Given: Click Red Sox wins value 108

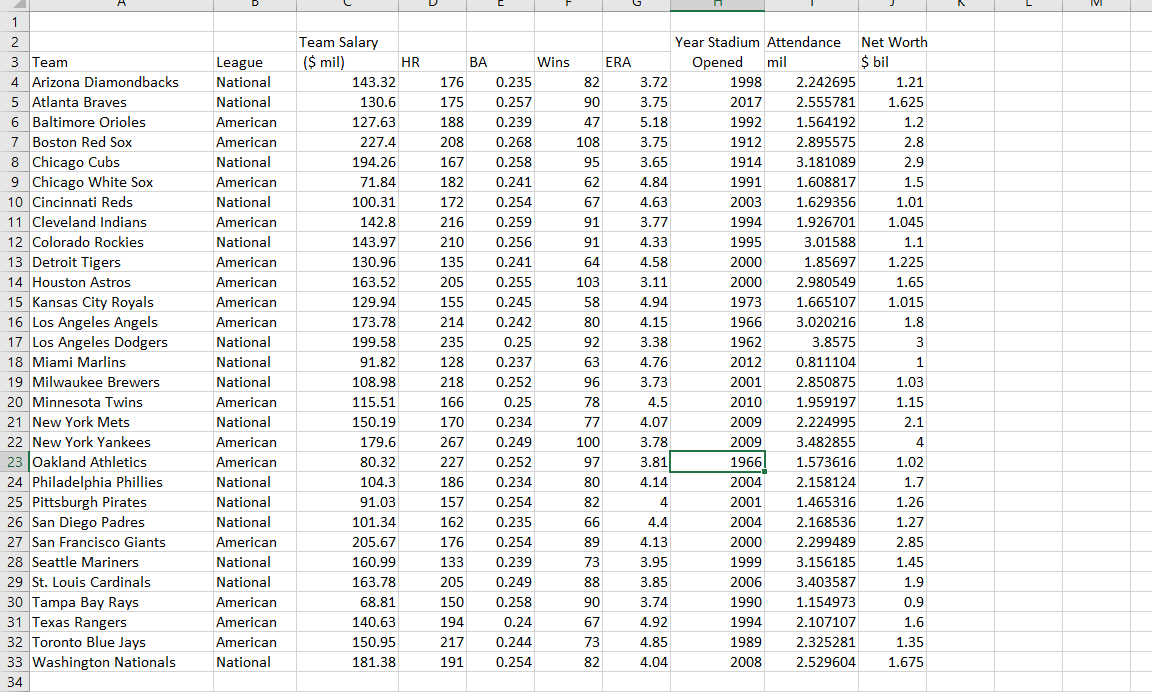Looking at the screenshot, I should click(x=569, y=142).
